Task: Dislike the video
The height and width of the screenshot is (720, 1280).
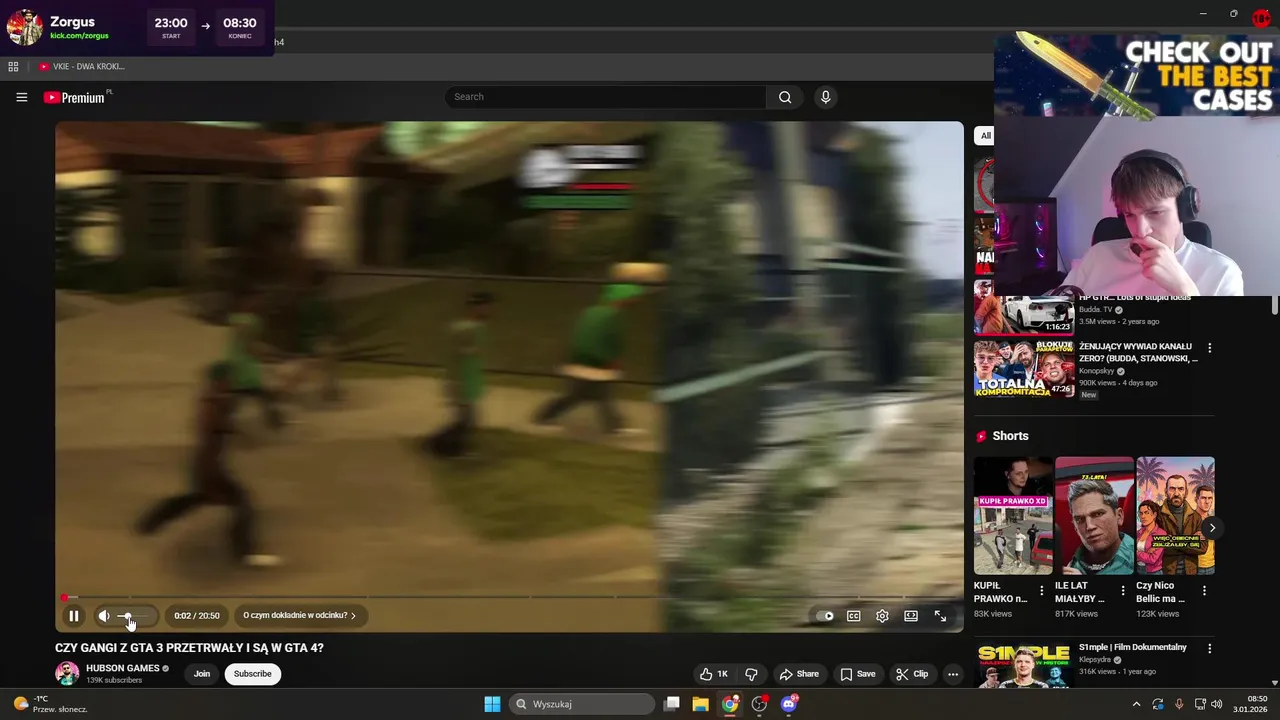Action: [x=751, y=674]
